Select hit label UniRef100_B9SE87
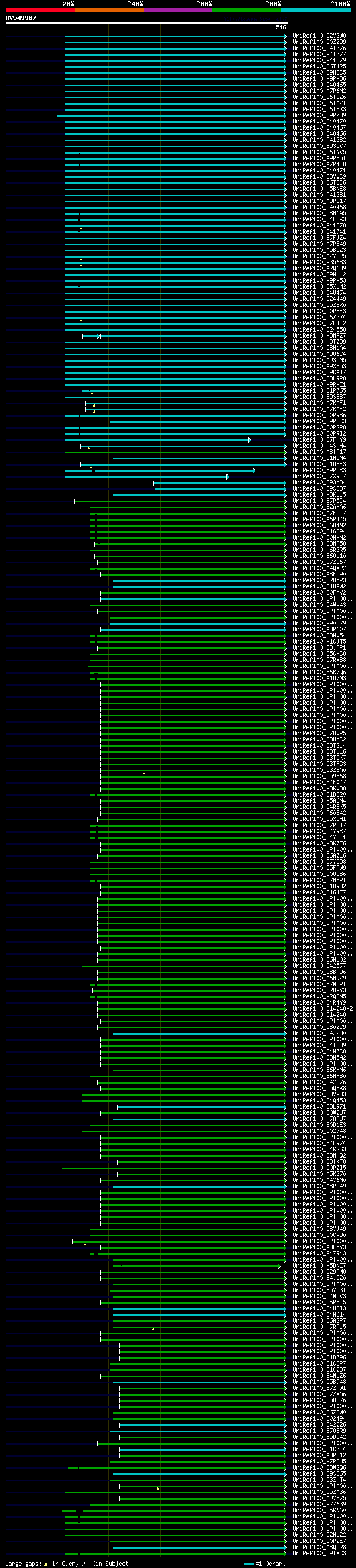 click(319, 397)
